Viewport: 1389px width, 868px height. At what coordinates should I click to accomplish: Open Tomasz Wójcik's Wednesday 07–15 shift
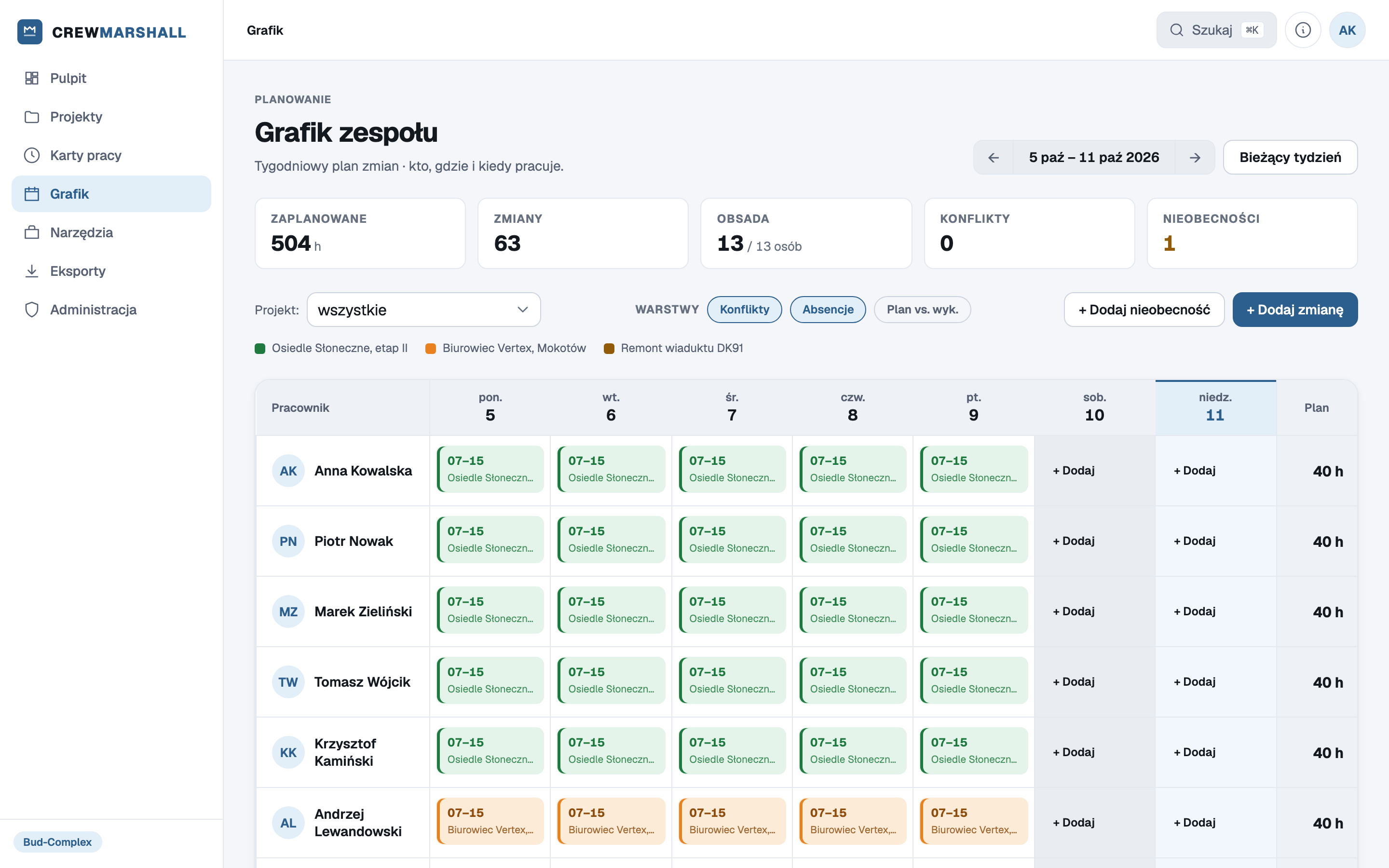point(732,680)
